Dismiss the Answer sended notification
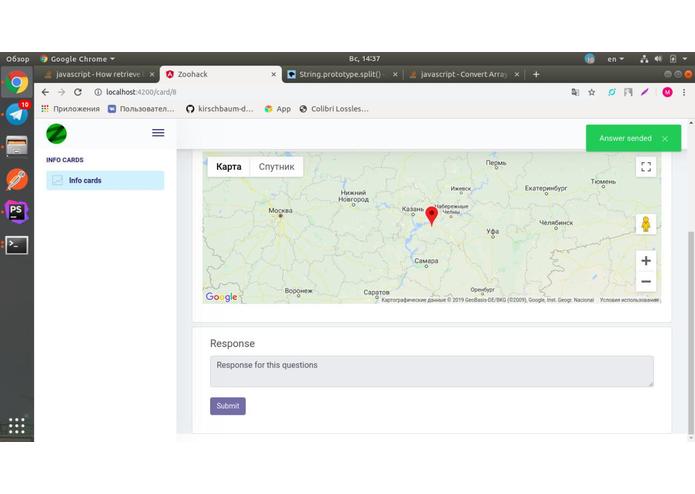The width and height of the screenshot is (695, 494). pos(665,139)
